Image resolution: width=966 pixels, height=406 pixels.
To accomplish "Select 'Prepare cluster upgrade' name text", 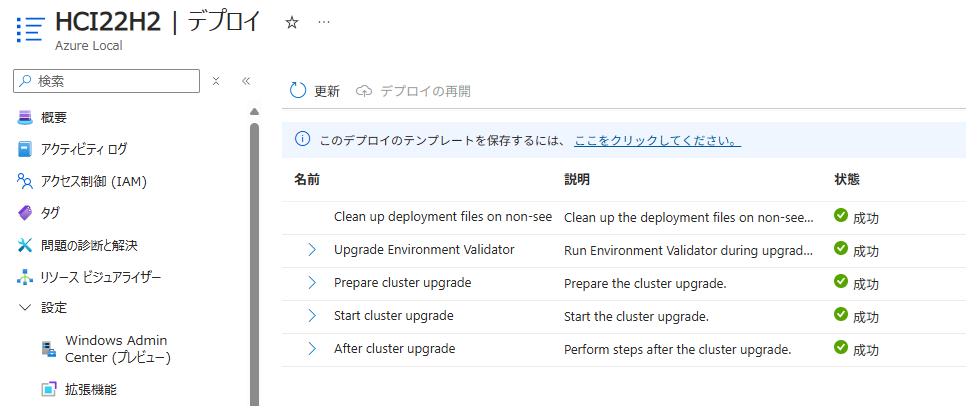I will click(402, 283).
